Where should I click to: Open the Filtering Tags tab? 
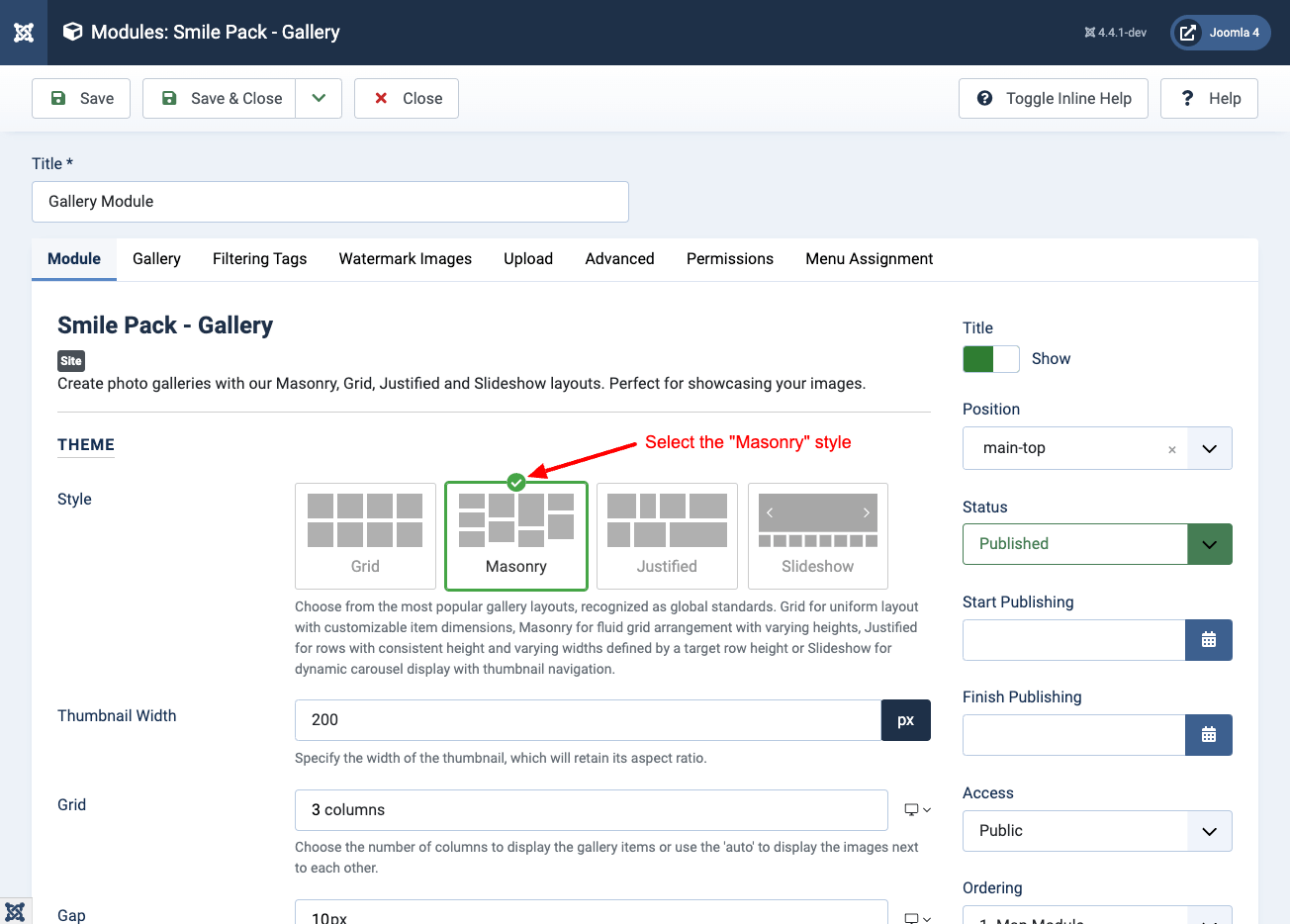point(260,259)
